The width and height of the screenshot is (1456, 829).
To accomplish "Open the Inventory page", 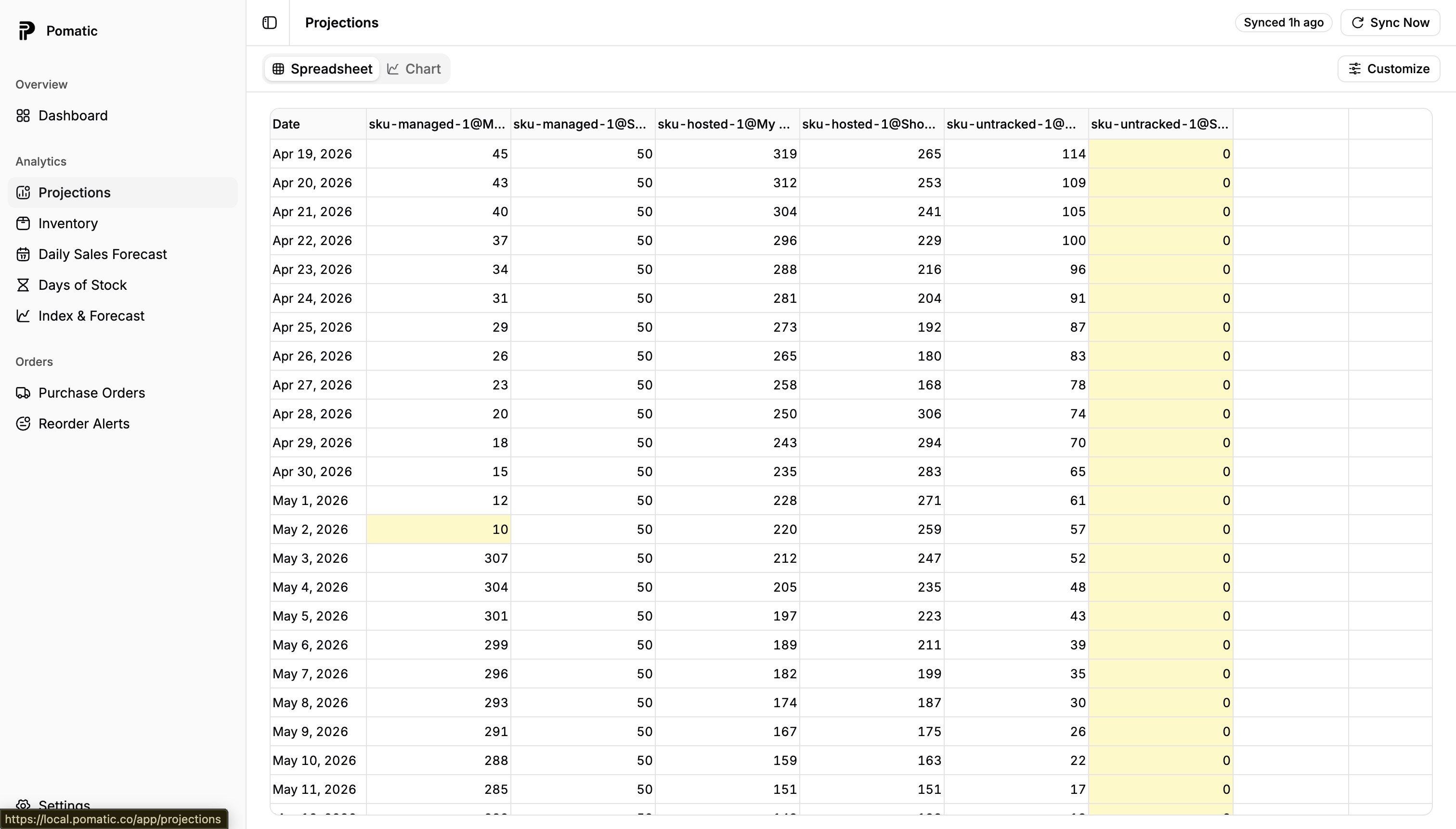I will tap(122, 223).
